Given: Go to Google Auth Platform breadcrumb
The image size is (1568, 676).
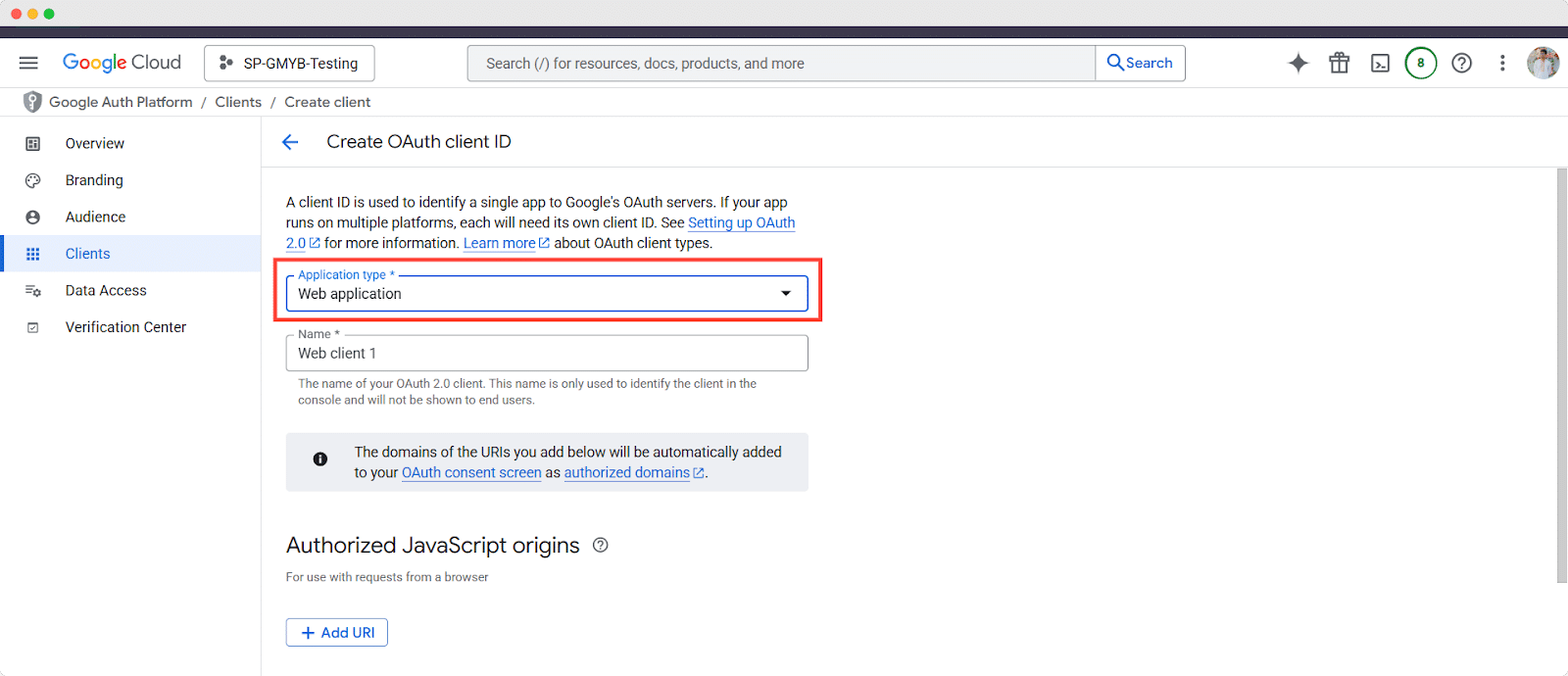Looking at the screenshot, I should 121,102.
